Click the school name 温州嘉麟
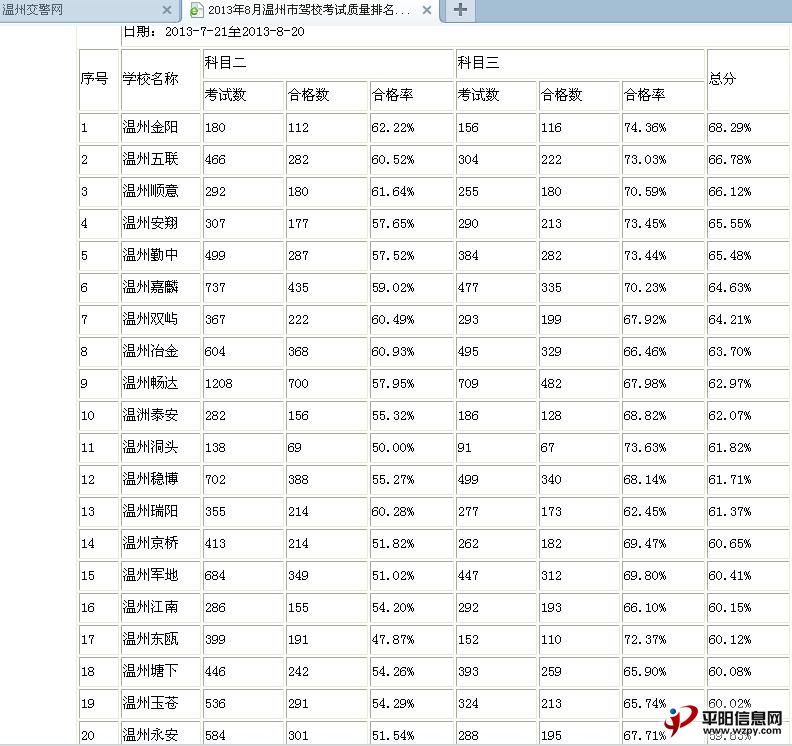 (x=151, y=287)
